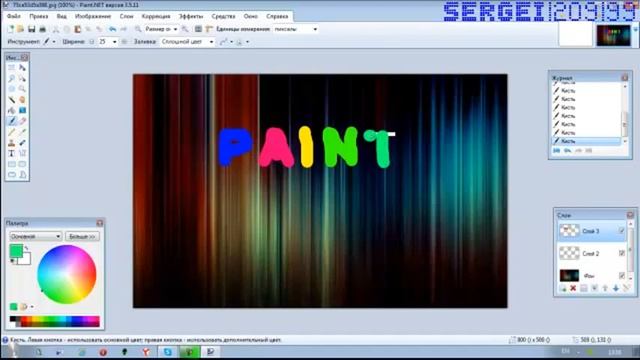Select the Paintbrush tool in Tools panel
This screenshot has height=360, width=640.
tap(11, 121)
